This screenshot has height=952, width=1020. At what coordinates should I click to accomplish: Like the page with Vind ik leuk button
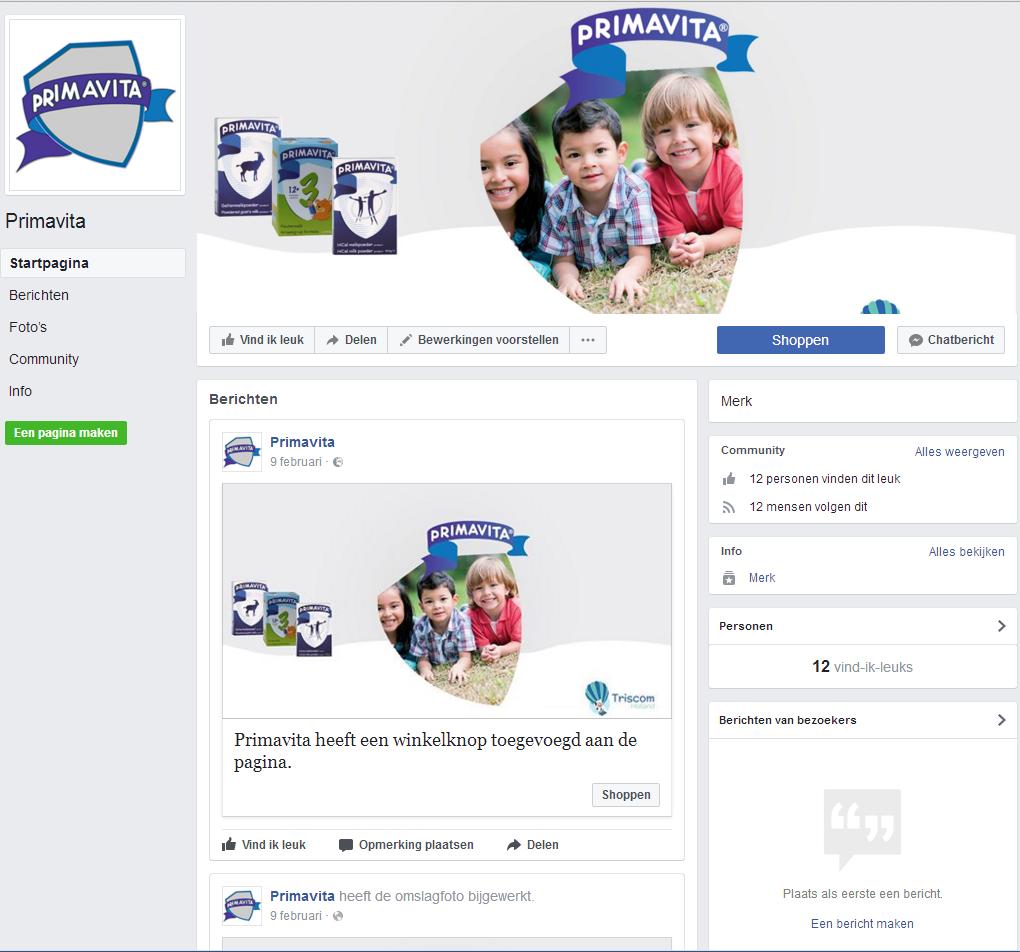(x=262, y=340)
